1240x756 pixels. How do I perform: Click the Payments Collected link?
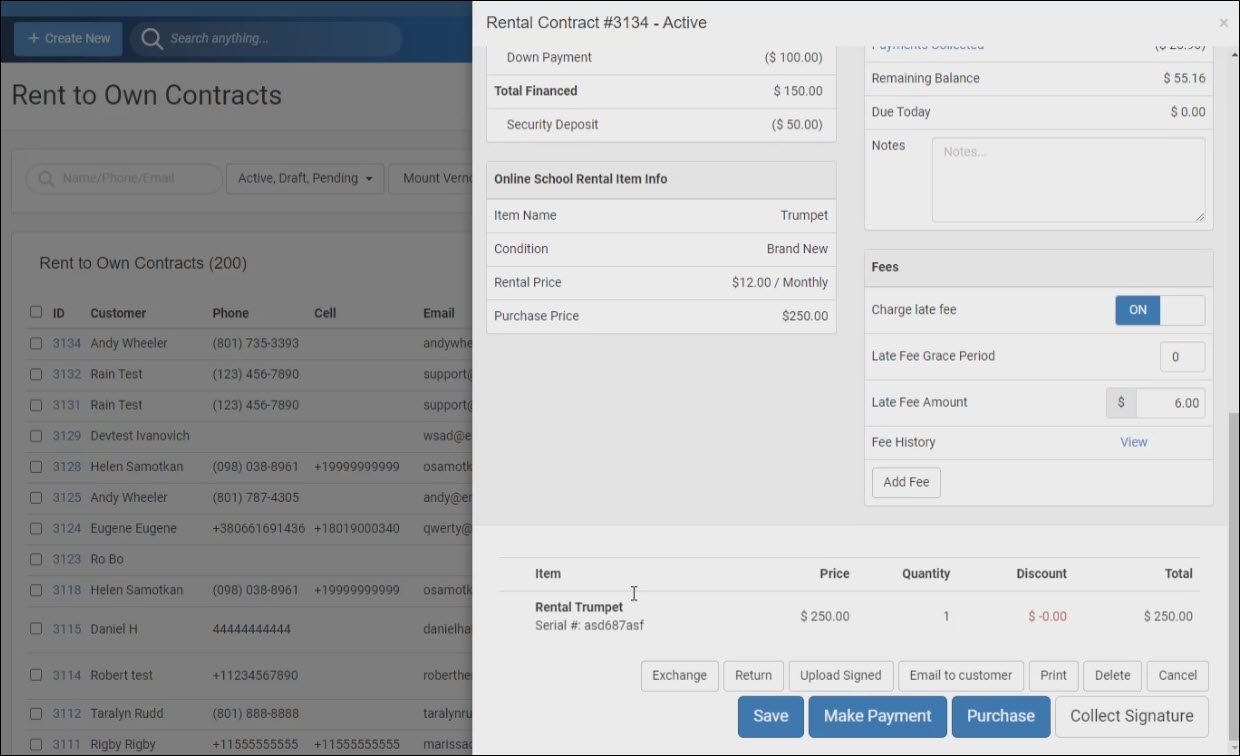pyautogui.click(x=928, y=46)
